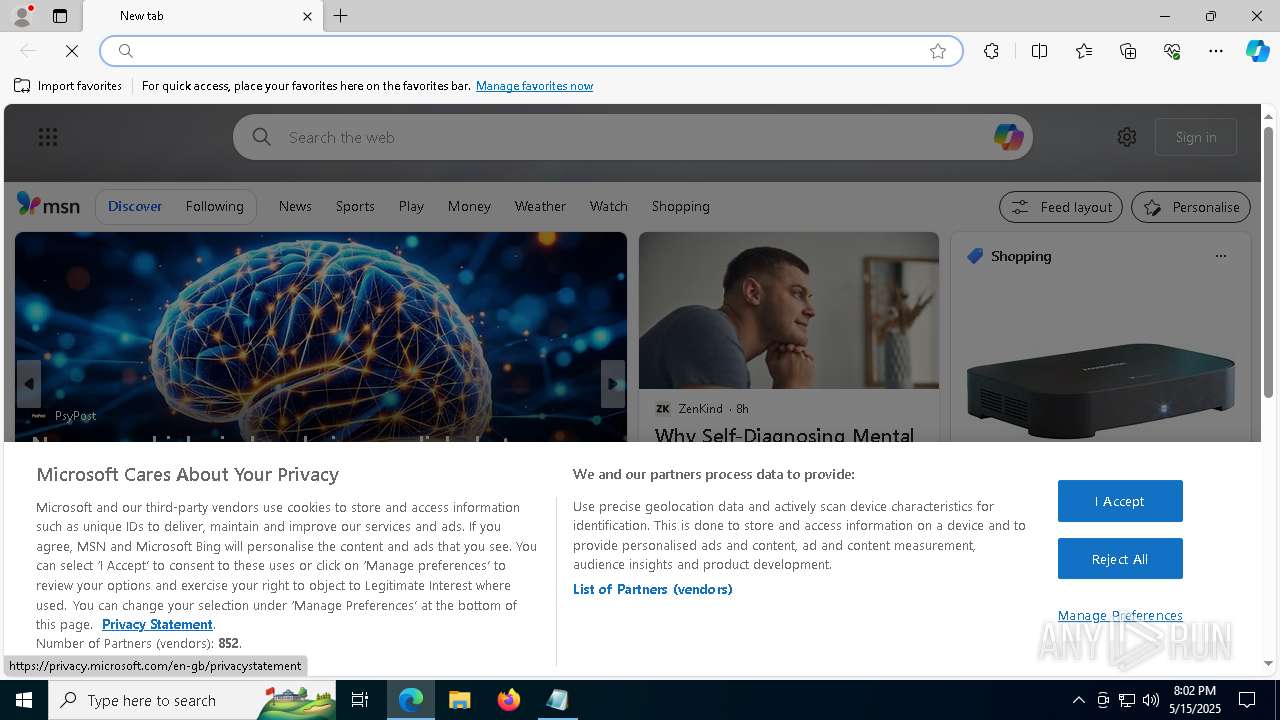Open the MSN app launcher grid

[x=48, y=137]
